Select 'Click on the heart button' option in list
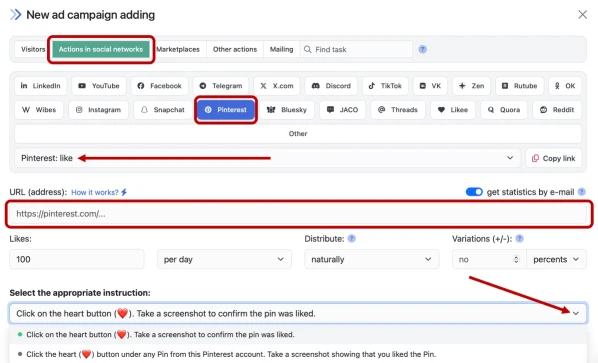This screenshot has height=363, width=598. (x=298, y=334)
